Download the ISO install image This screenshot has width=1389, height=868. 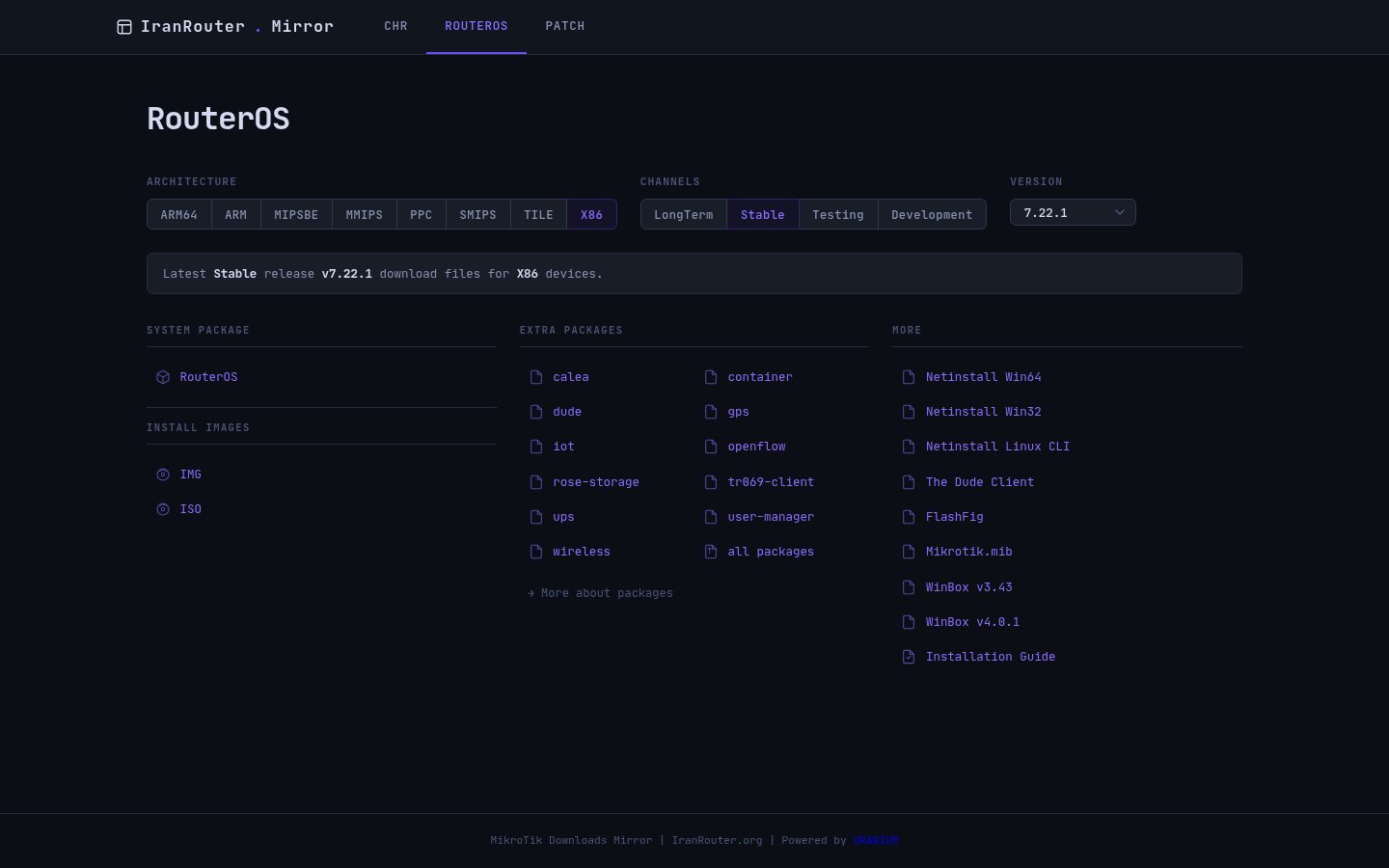[191, 509]
